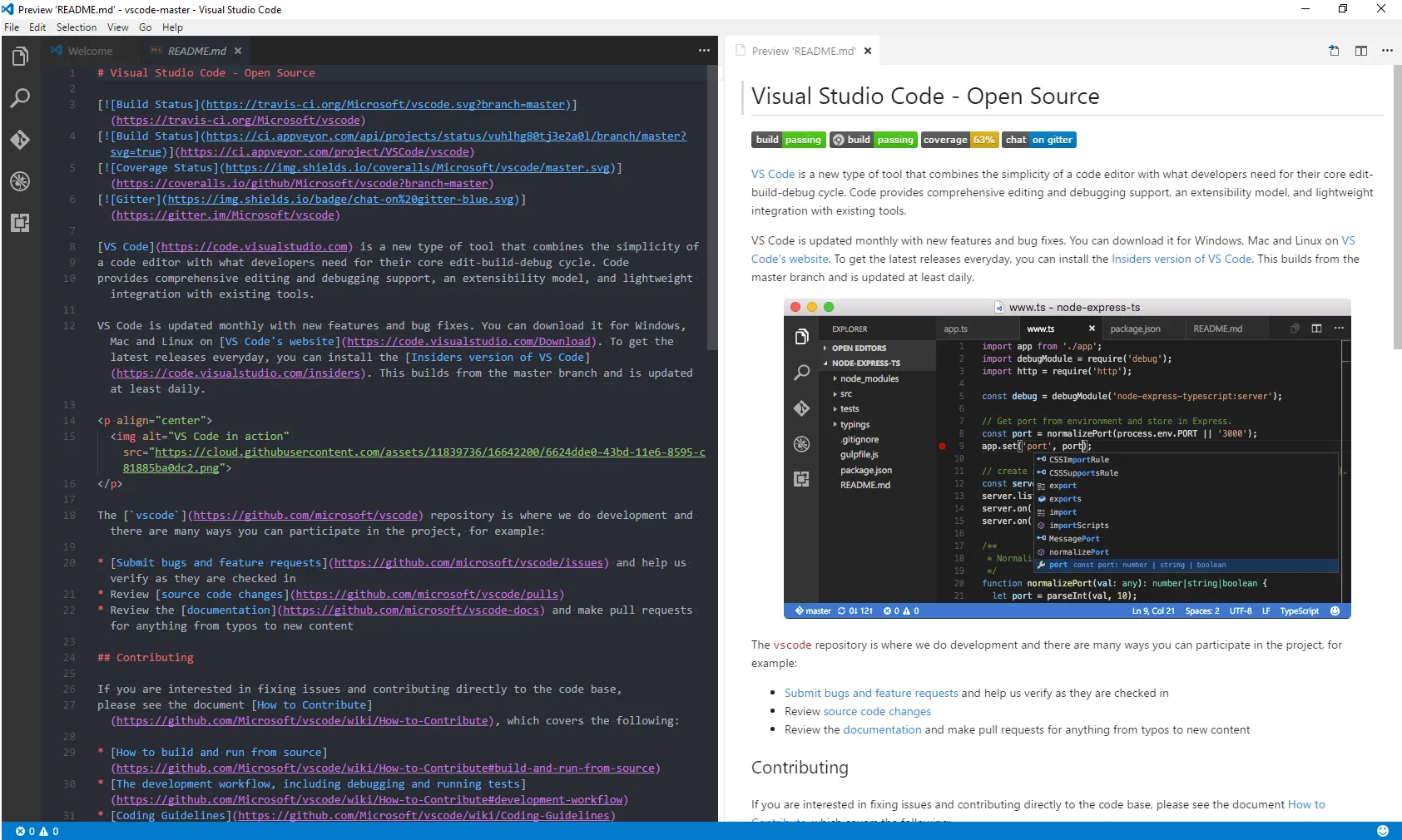Open the Extensions view in the activity bar

tap(20, 223)
